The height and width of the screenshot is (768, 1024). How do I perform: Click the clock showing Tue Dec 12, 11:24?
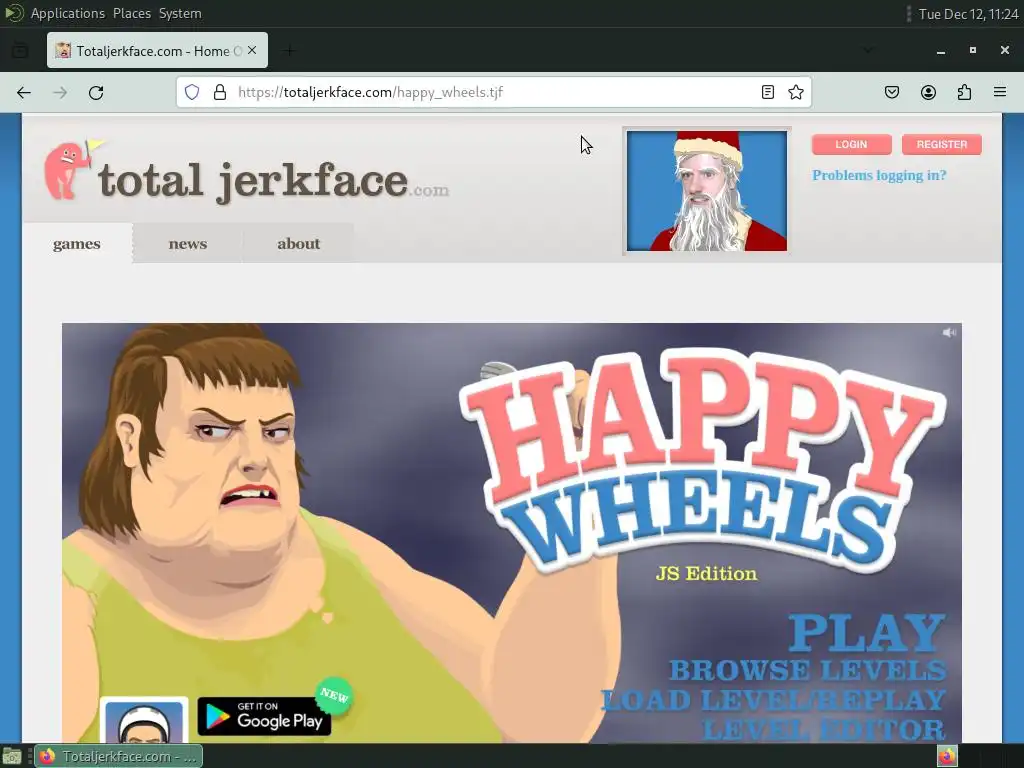968,14
